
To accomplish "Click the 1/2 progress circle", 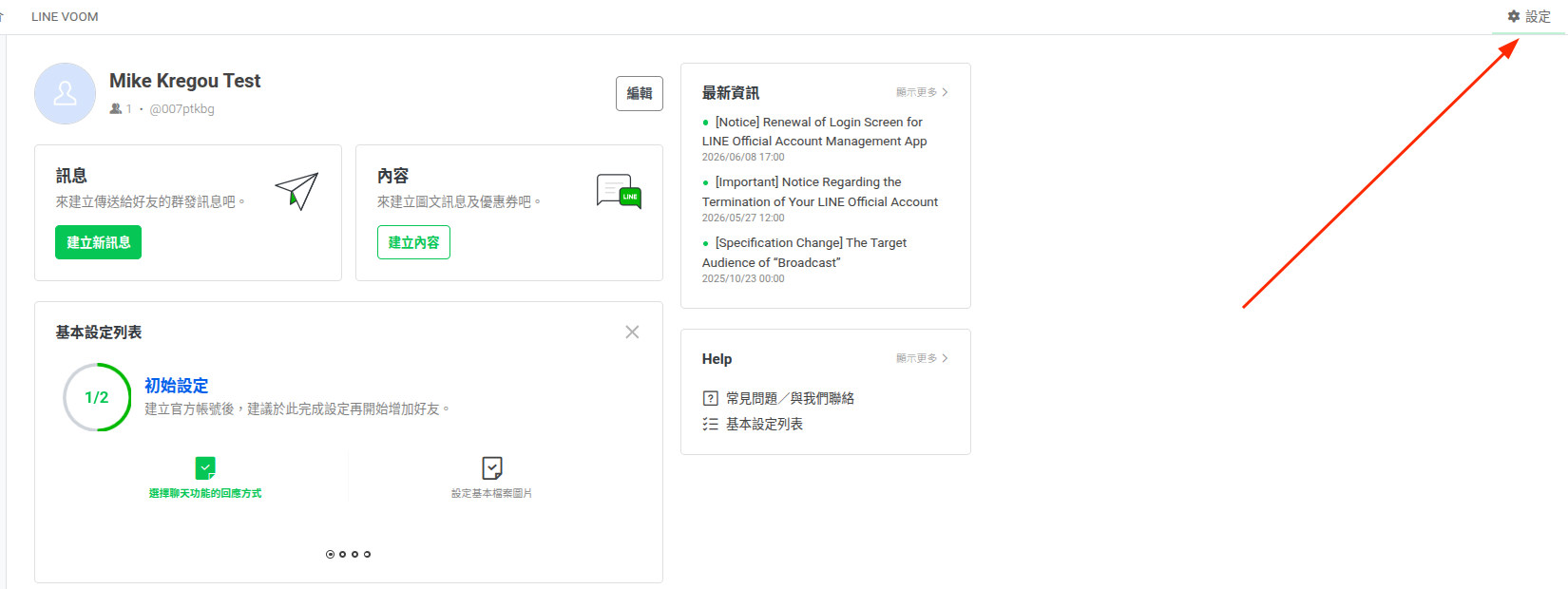I will [x=97, y=397].
